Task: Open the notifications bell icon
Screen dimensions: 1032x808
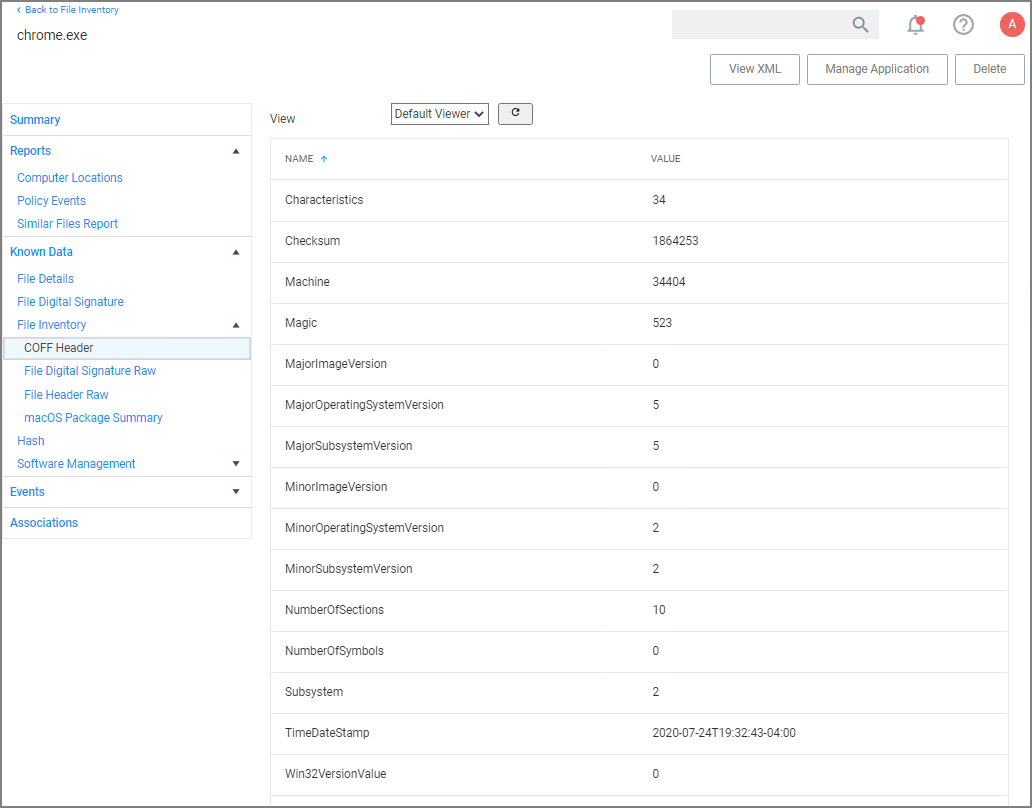Action: tap(915, 25)
